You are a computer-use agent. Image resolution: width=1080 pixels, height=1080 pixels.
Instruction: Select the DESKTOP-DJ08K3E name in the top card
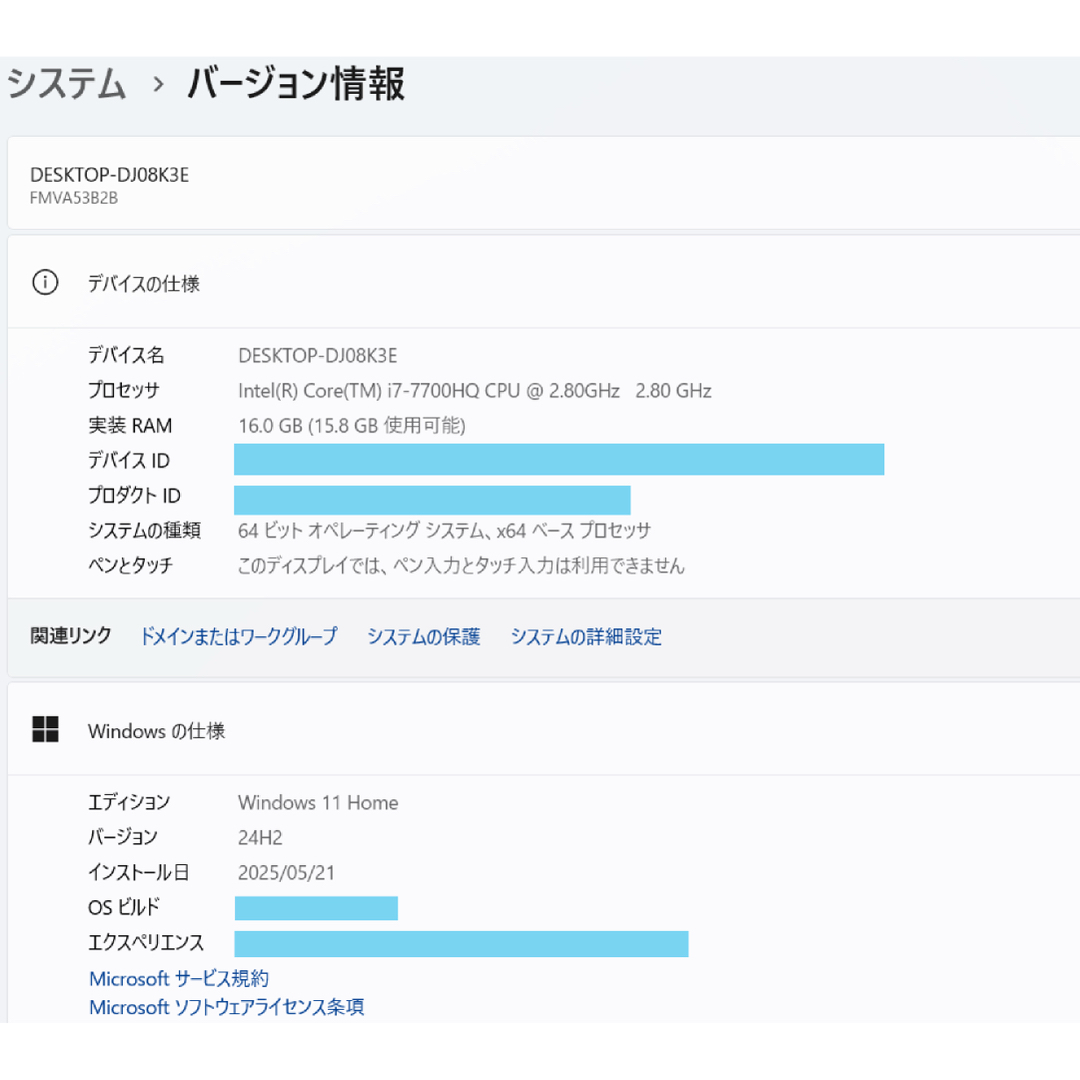[110, 175]
